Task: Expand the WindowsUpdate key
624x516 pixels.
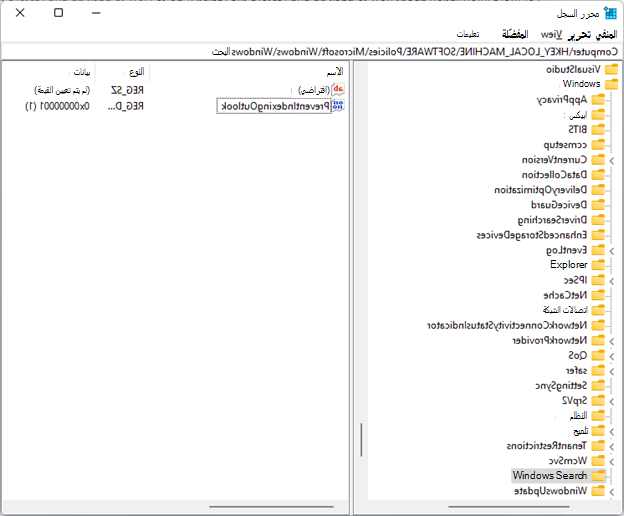Action: [x=612, y=492]
